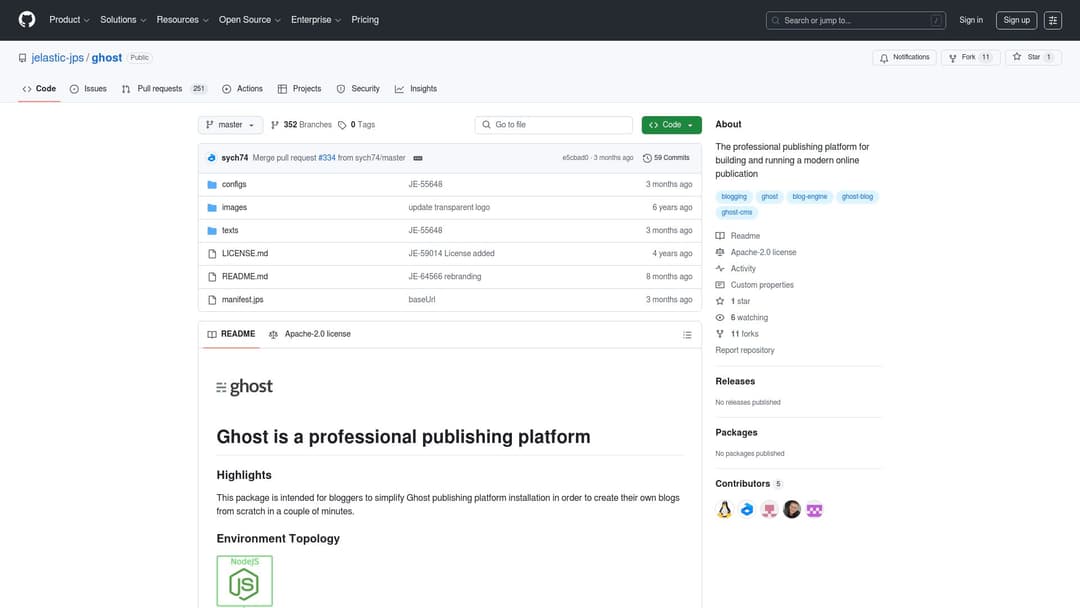Click the ghost-cms topic tag
This screenshot has width=1080, height=608.
pos(736,213)
